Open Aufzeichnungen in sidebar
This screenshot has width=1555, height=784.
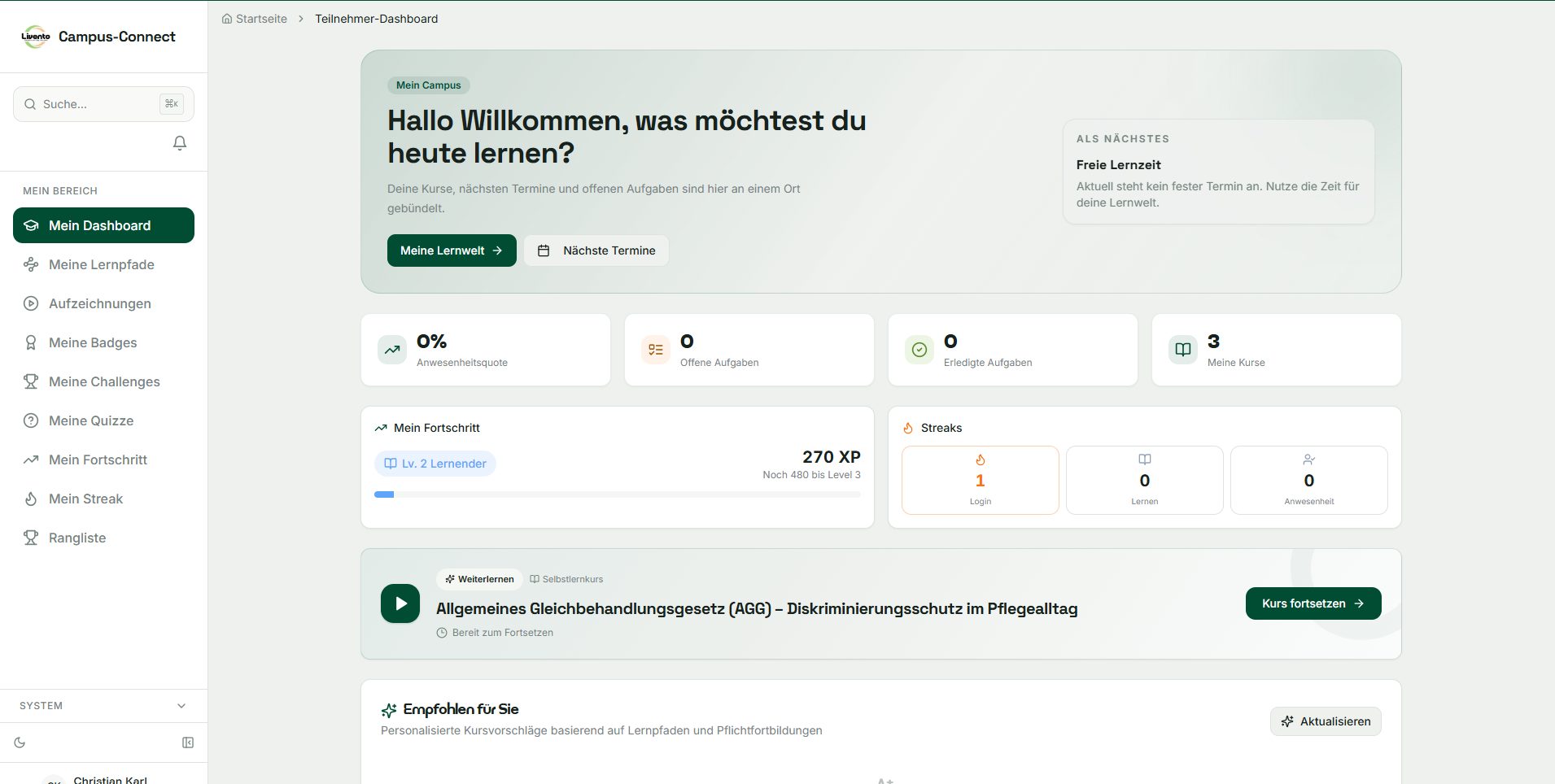pos(103,303)
